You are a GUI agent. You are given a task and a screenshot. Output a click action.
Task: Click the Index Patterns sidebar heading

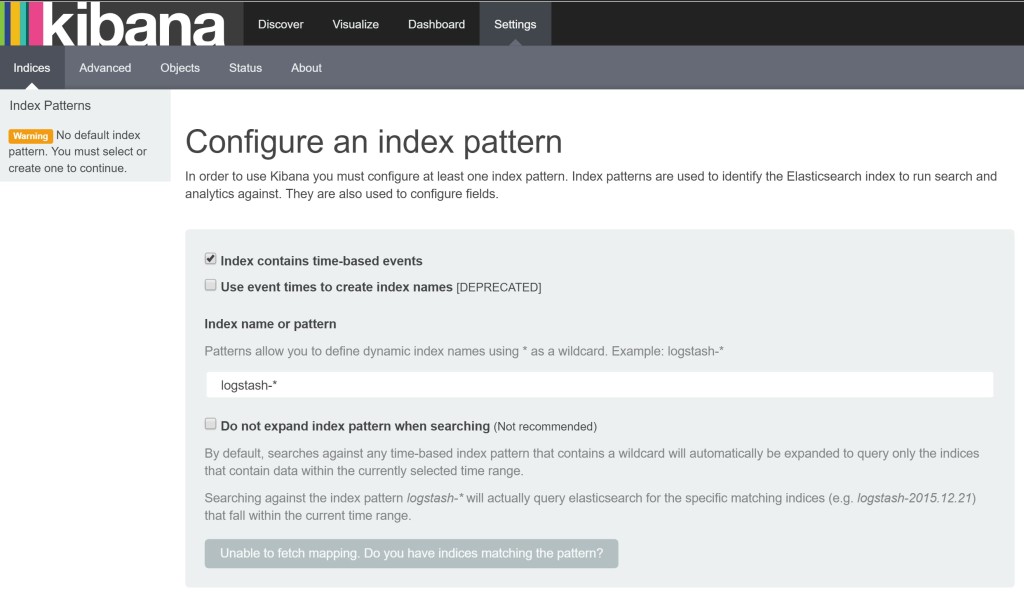[x=50, y=106]
